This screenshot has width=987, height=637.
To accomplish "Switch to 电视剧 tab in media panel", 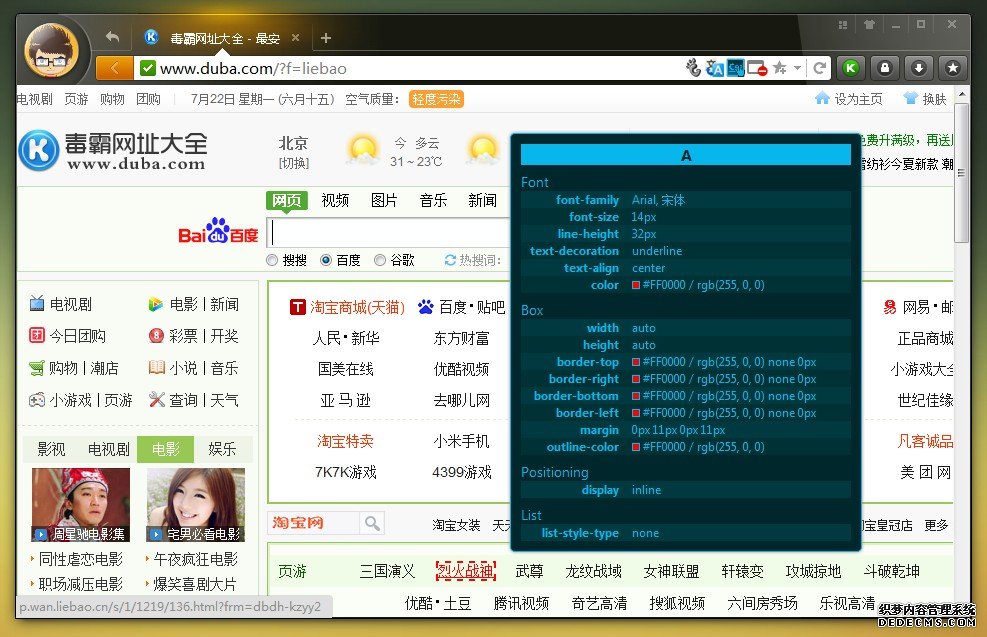I will 108,449.
